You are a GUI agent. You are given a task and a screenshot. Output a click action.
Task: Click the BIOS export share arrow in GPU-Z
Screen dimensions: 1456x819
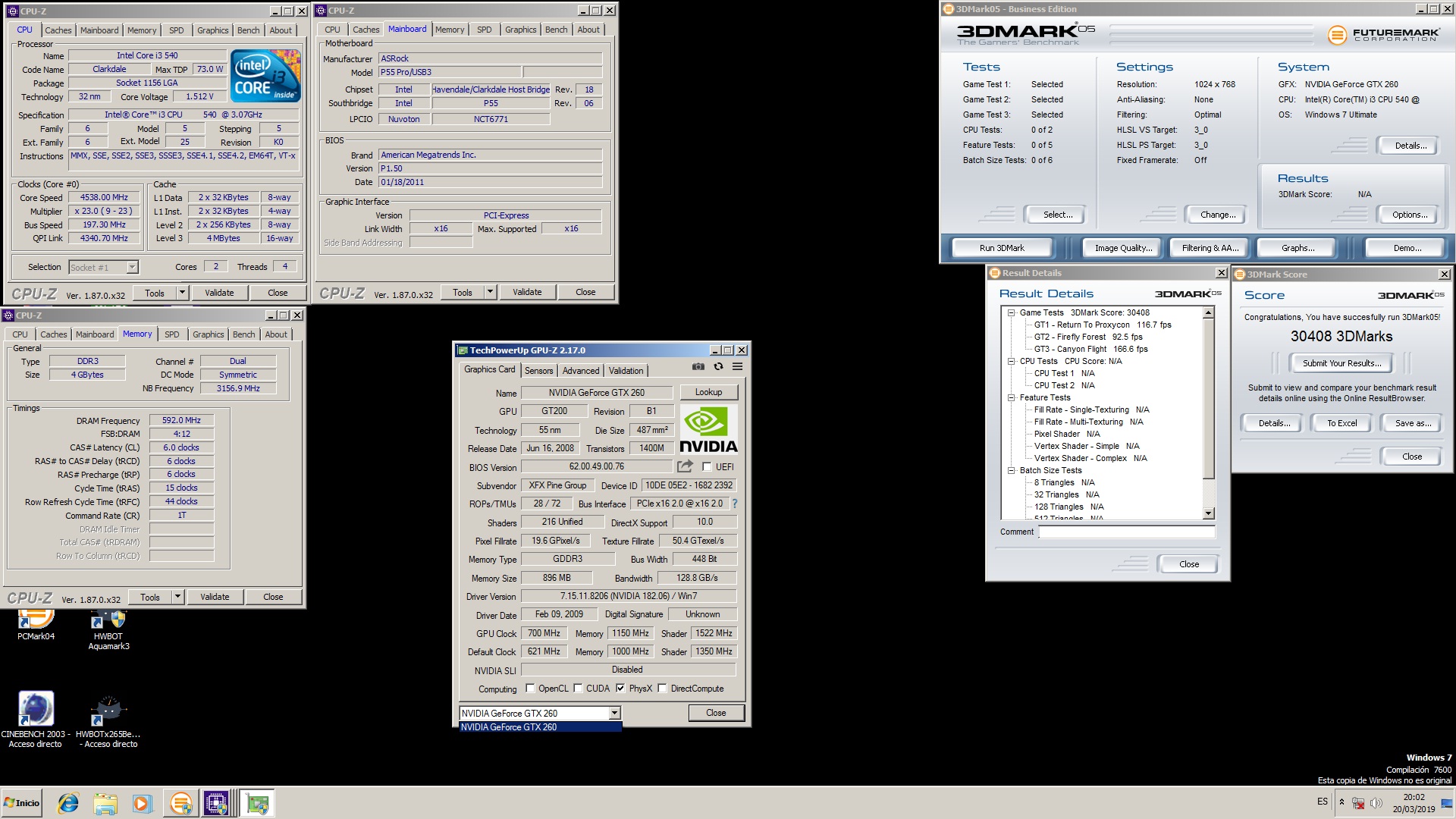click(x=685, y=466)
